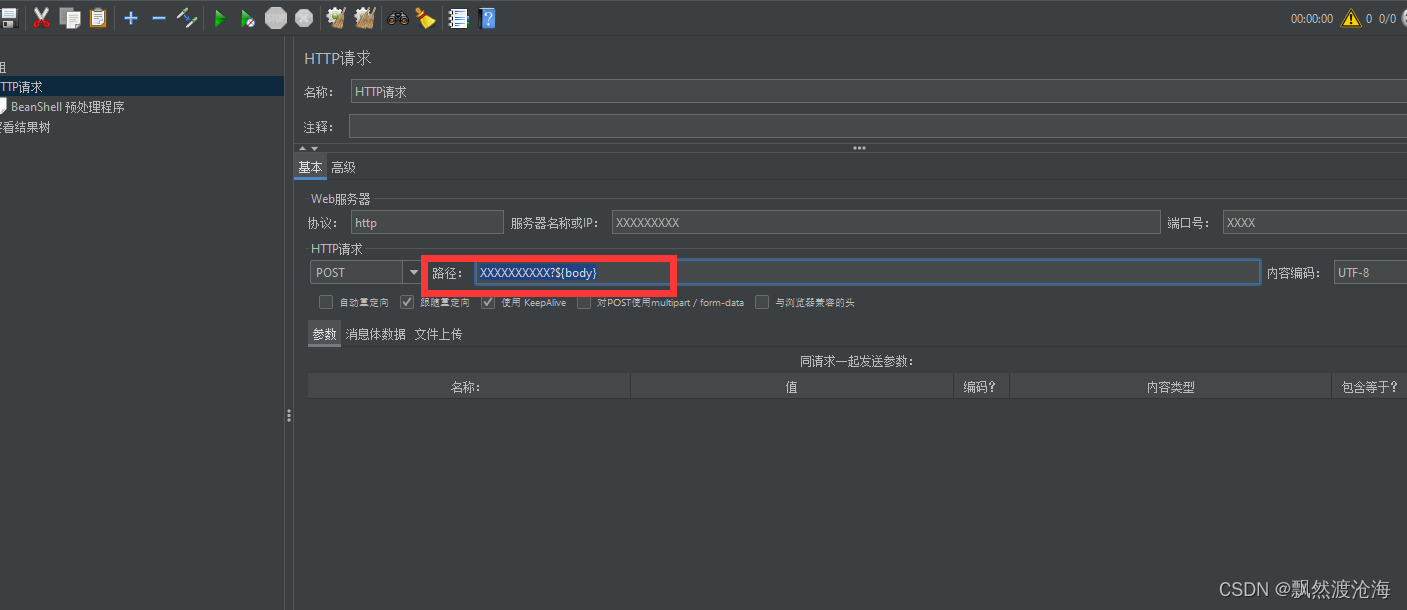Select the 消息体数据 tab

[x=375, y=334]
